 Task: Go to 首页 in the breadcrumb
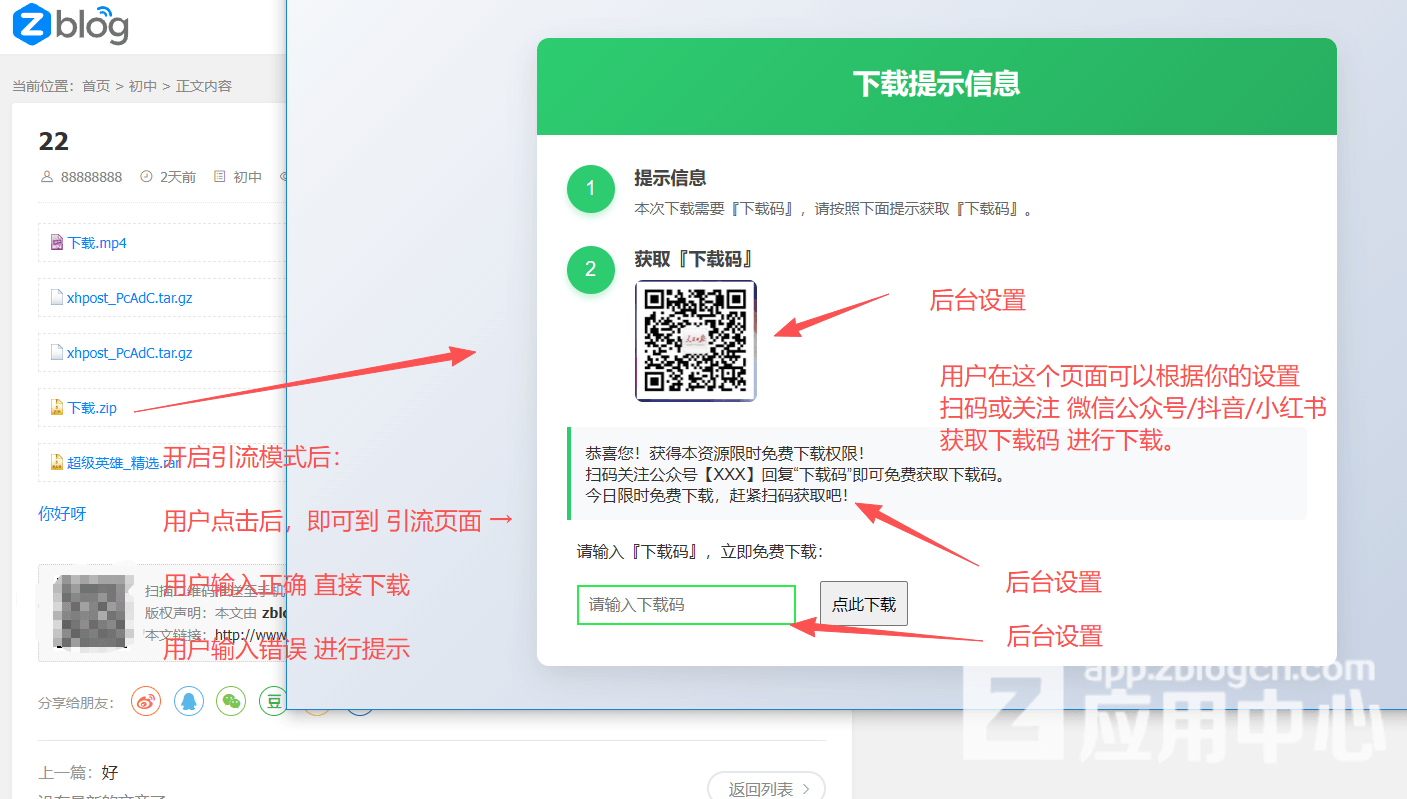coord(96,86)
